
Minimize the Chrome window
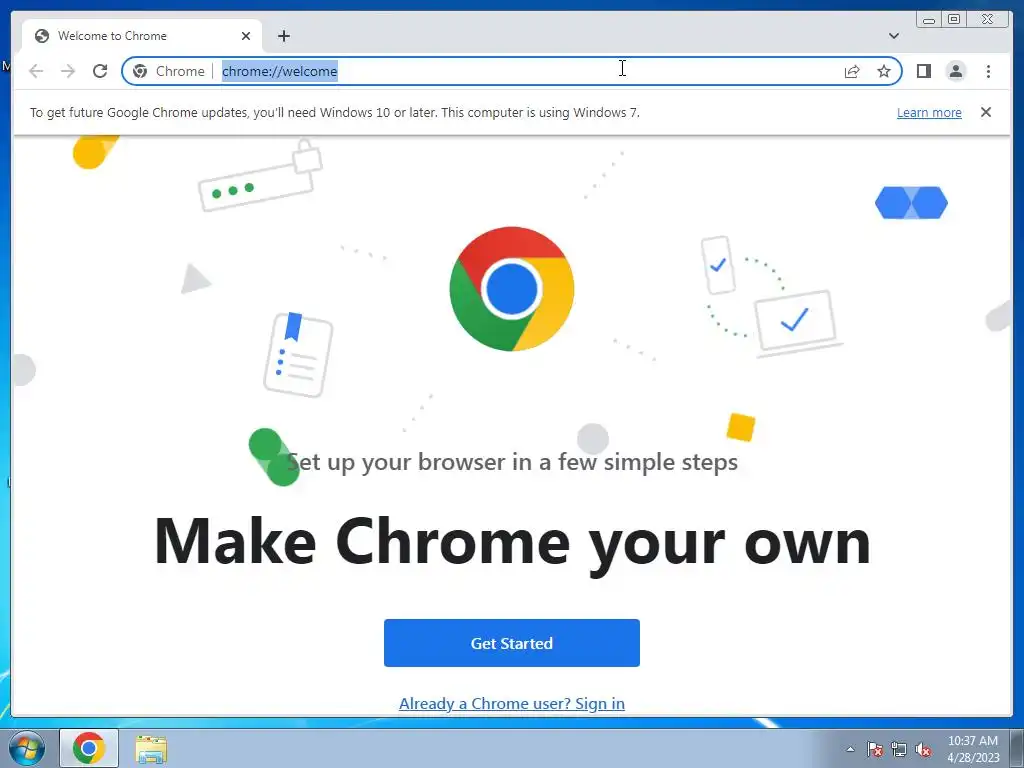pos(929,19)
